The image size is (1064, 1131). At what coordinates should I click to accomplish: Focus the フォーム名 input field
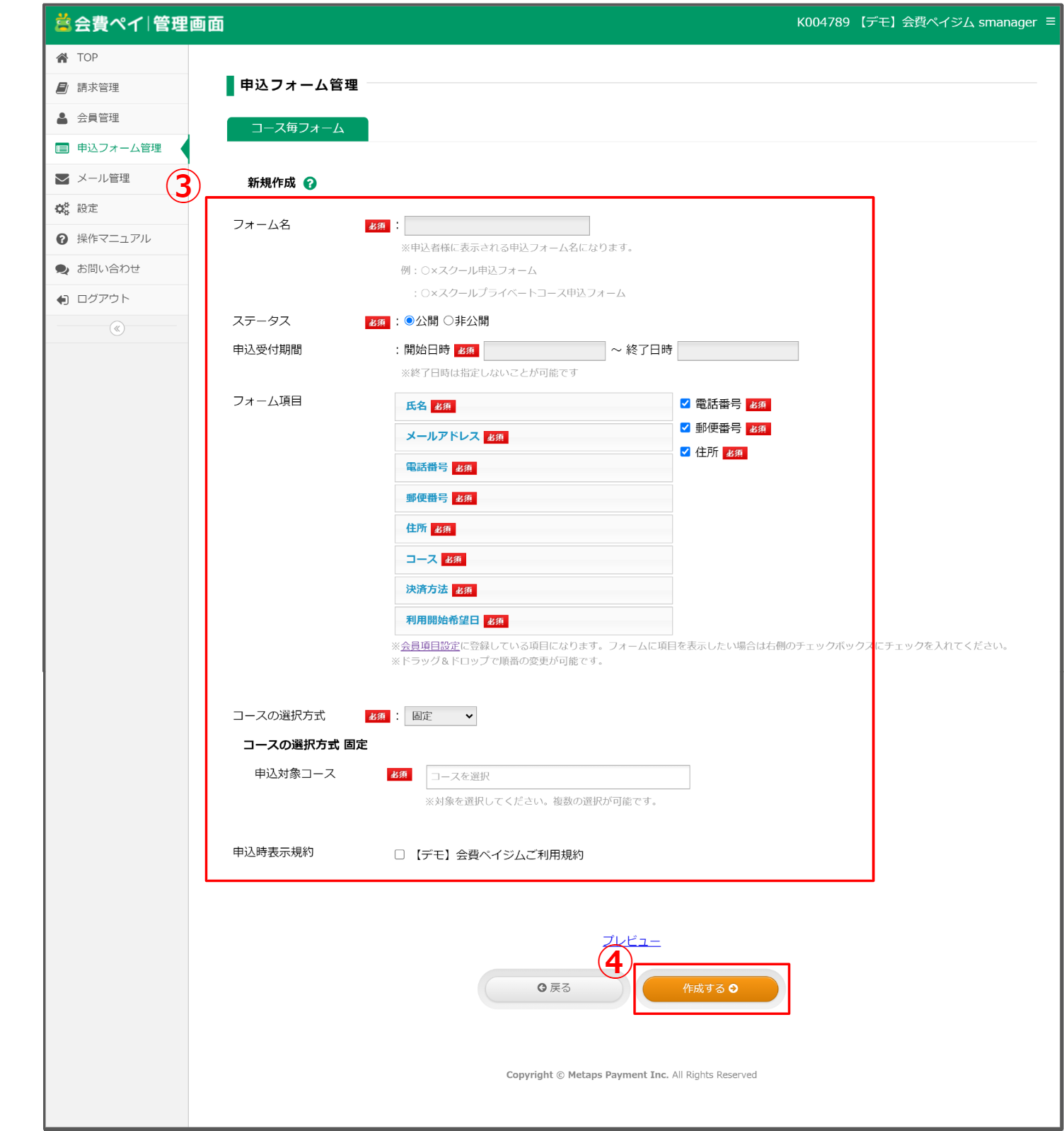(x=497, y=226)
